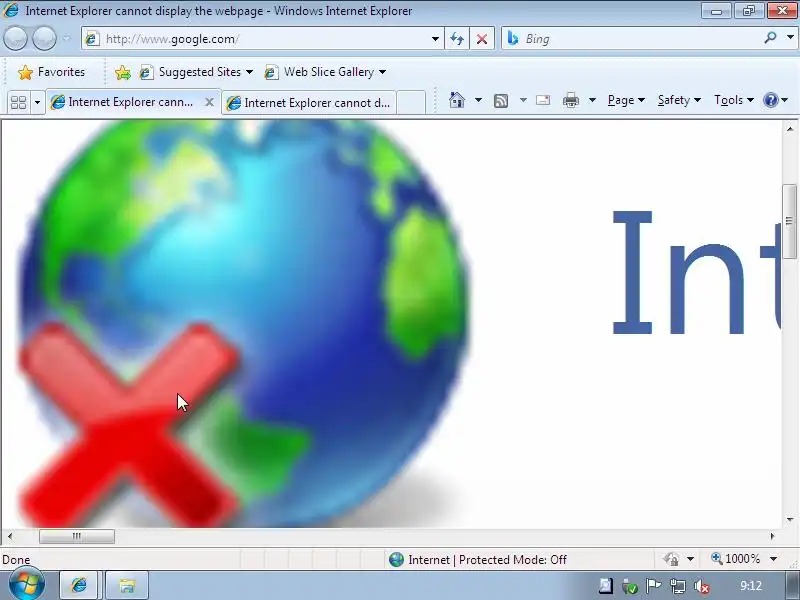Screen dimensions: 800x600
Task: Click the scroll left arrow
Action: pos(10,536)
